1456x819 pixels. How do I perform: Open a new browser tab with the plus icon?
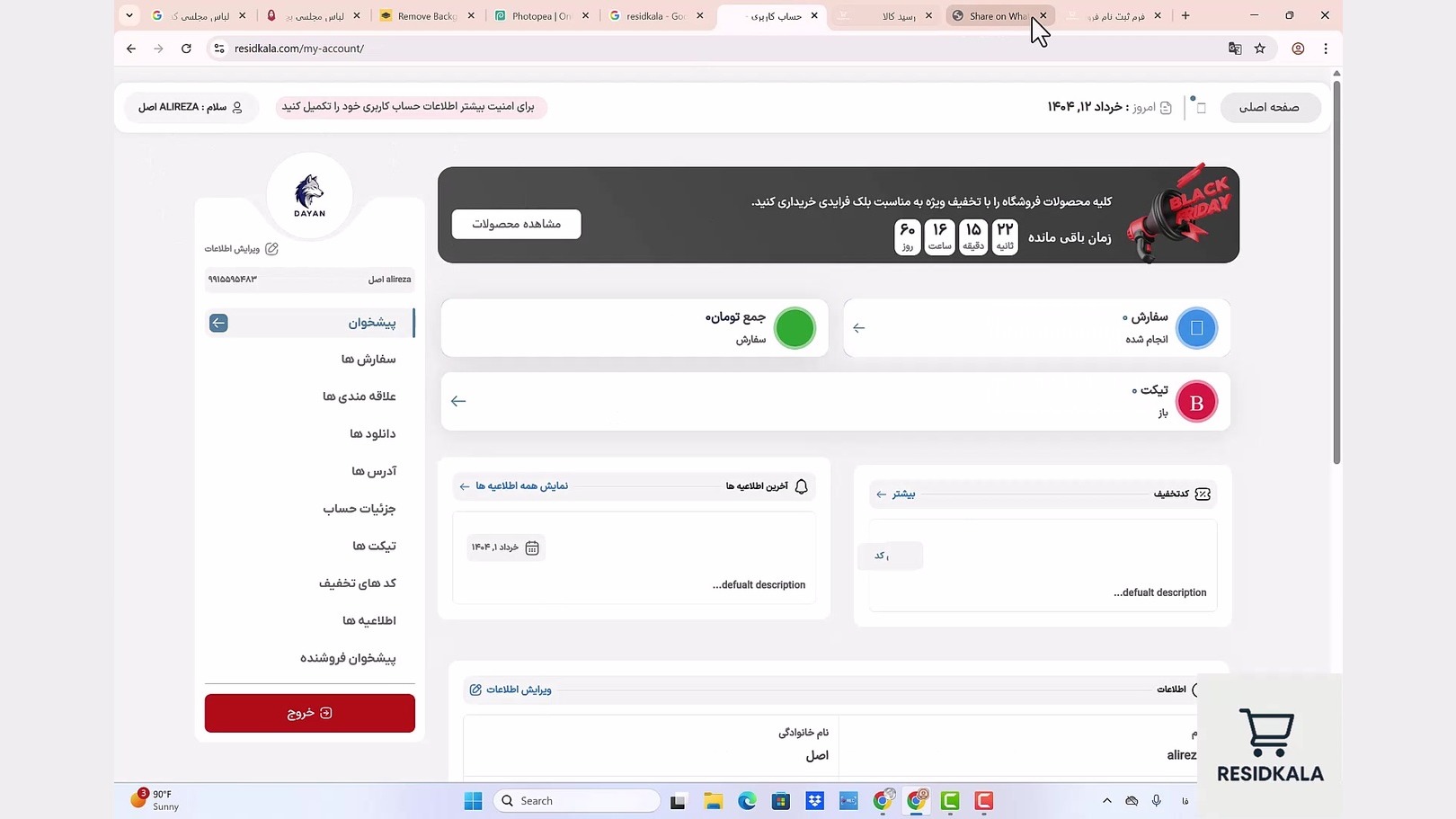click(1185, 15)
